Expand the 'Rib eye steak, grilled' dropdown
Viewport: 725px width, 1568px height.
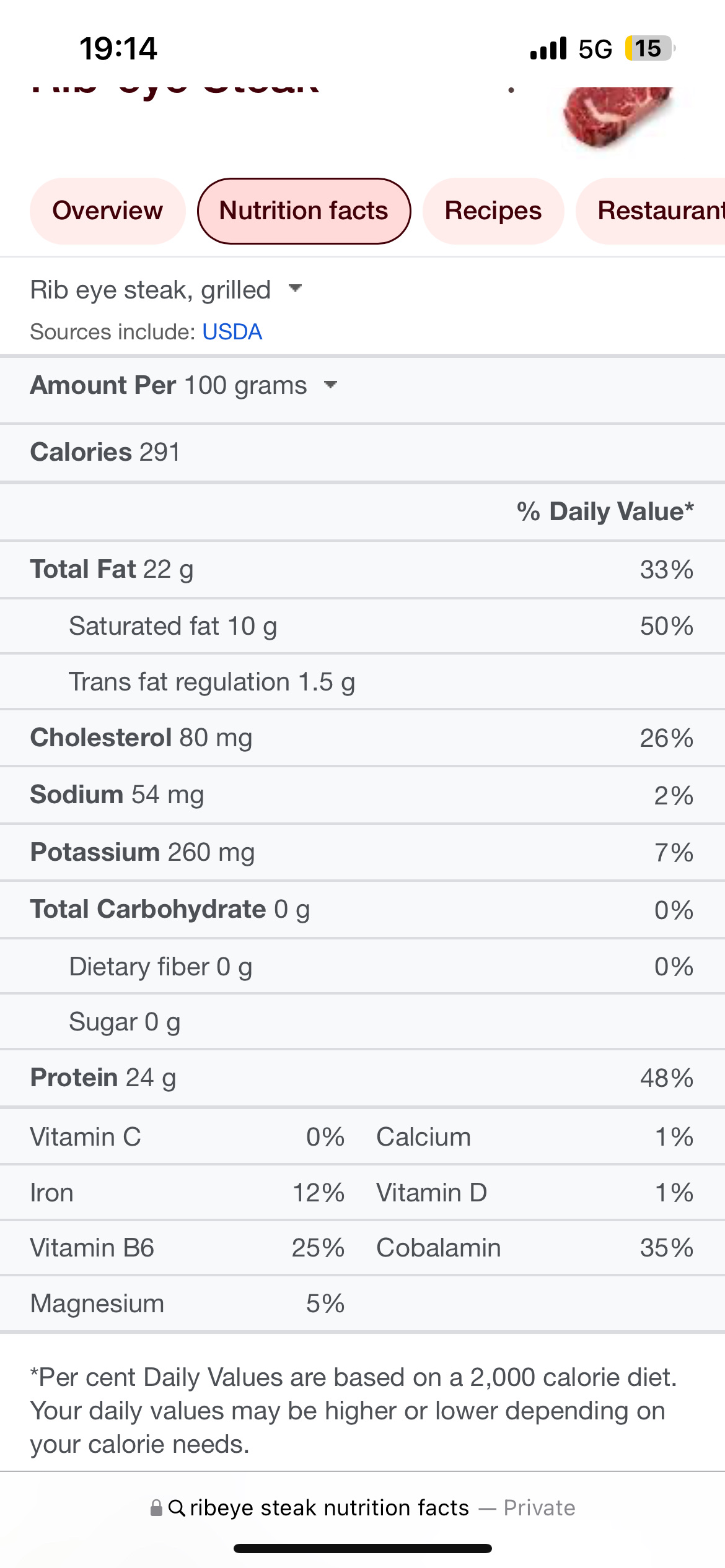pos(166,290)
